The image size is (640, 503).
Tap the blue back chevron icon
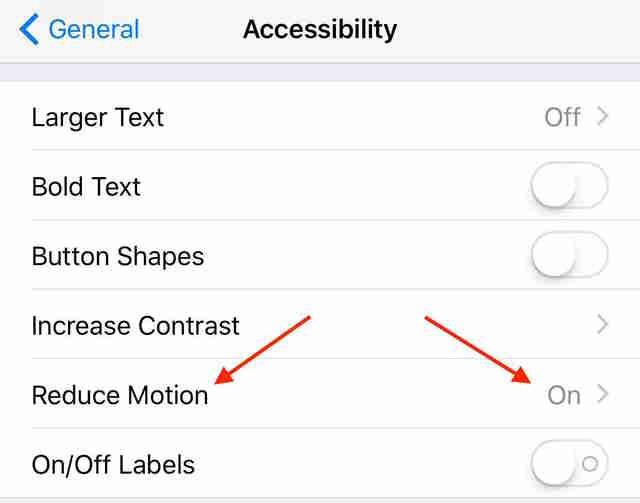[29, 29]
